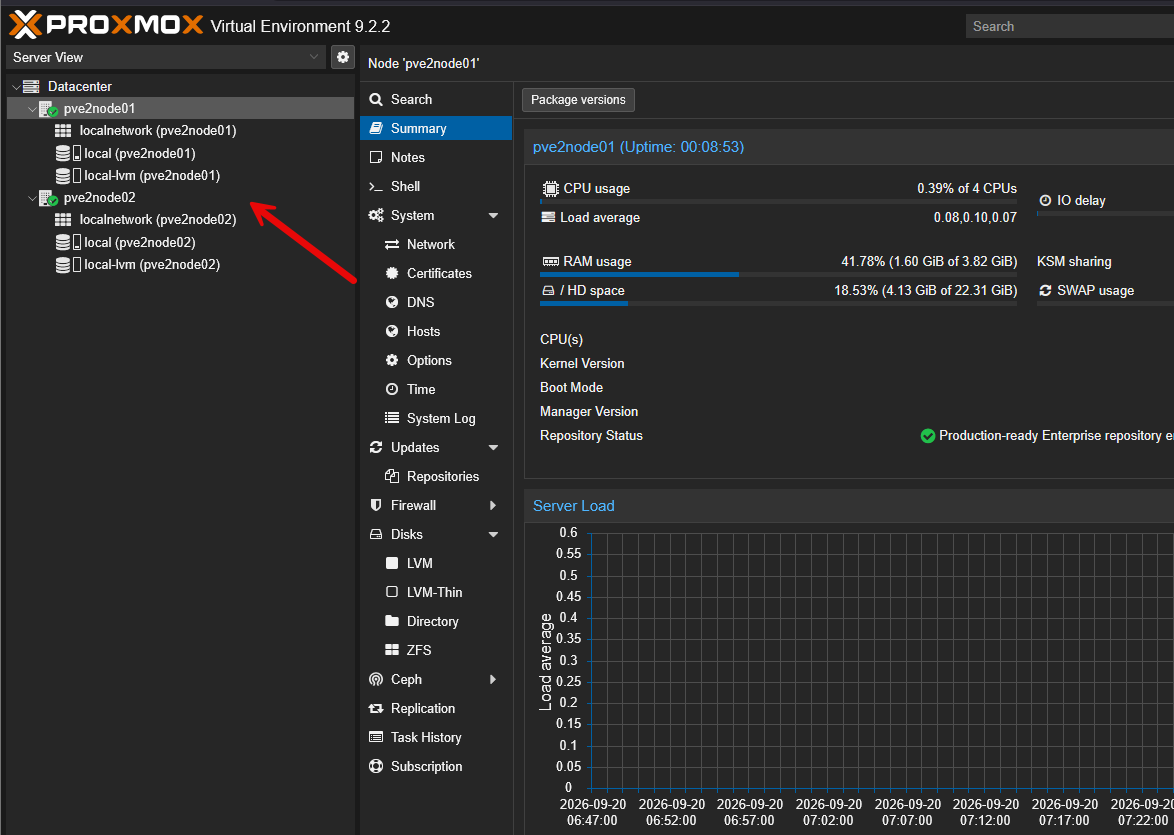The image size is (1174, 835).
Task: Click the Package versions button
Action: [578, 100]
